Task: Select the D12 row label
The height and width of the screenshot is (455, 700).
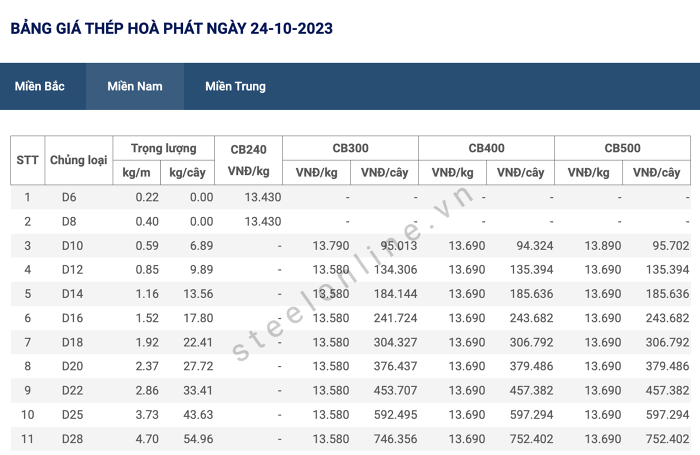Action: click(x=72, y=270)
